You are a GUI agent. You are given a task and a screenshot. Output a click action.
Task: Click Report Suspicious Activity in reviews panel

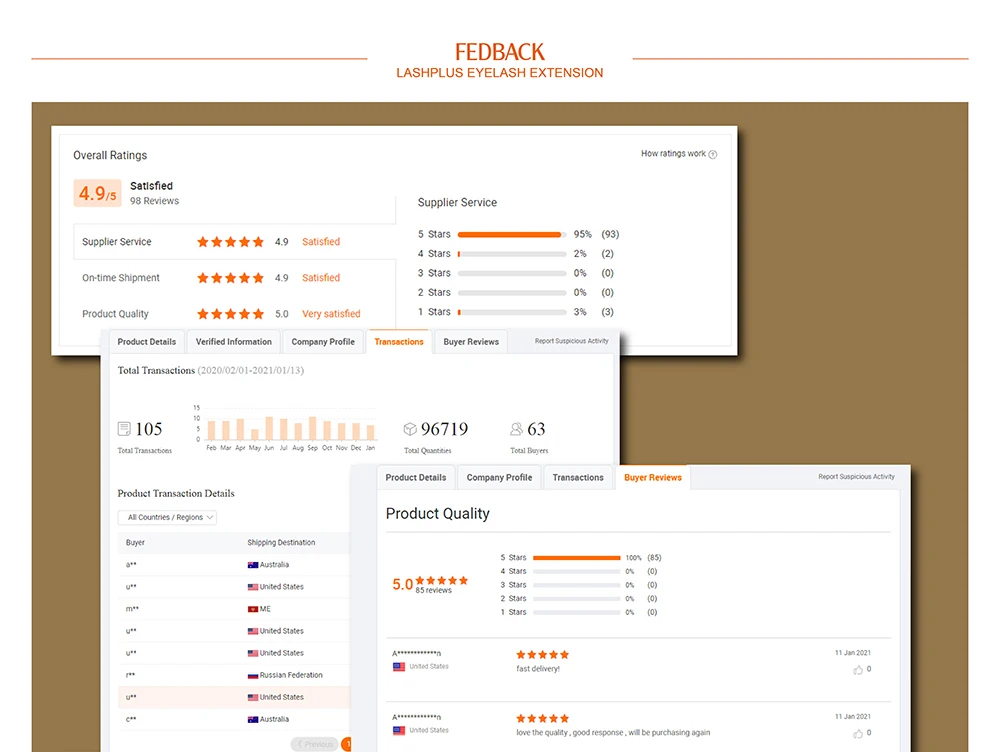[x=856, y=477]
